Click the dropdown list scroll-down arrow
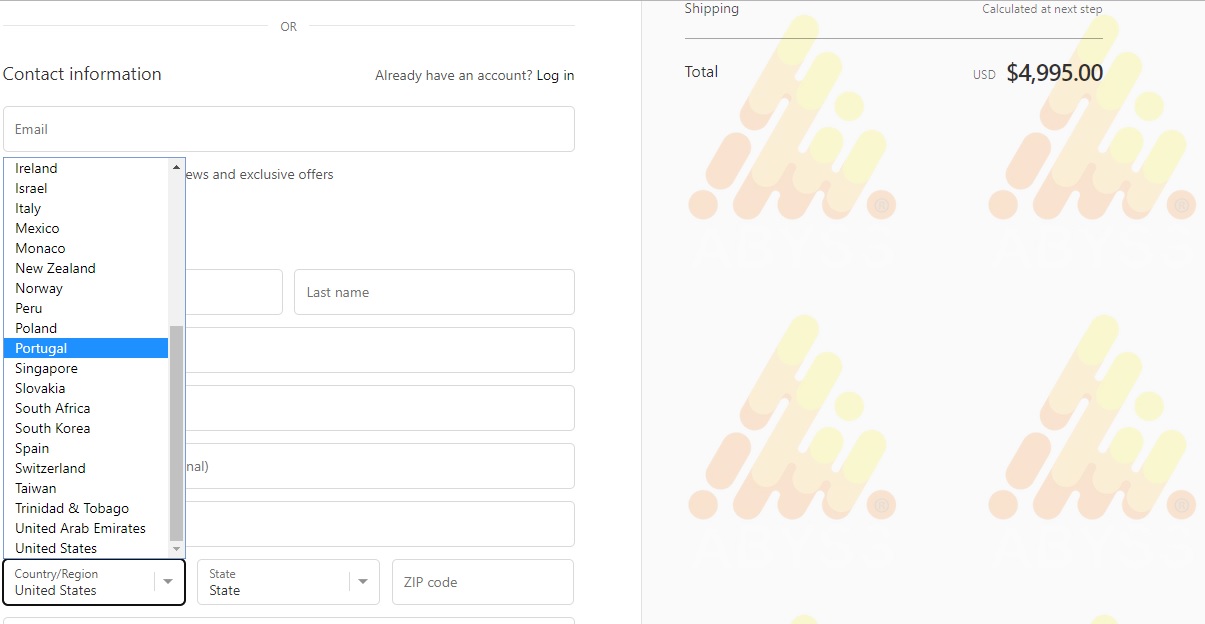1205x624 pixels. click(x=177, y=548)
